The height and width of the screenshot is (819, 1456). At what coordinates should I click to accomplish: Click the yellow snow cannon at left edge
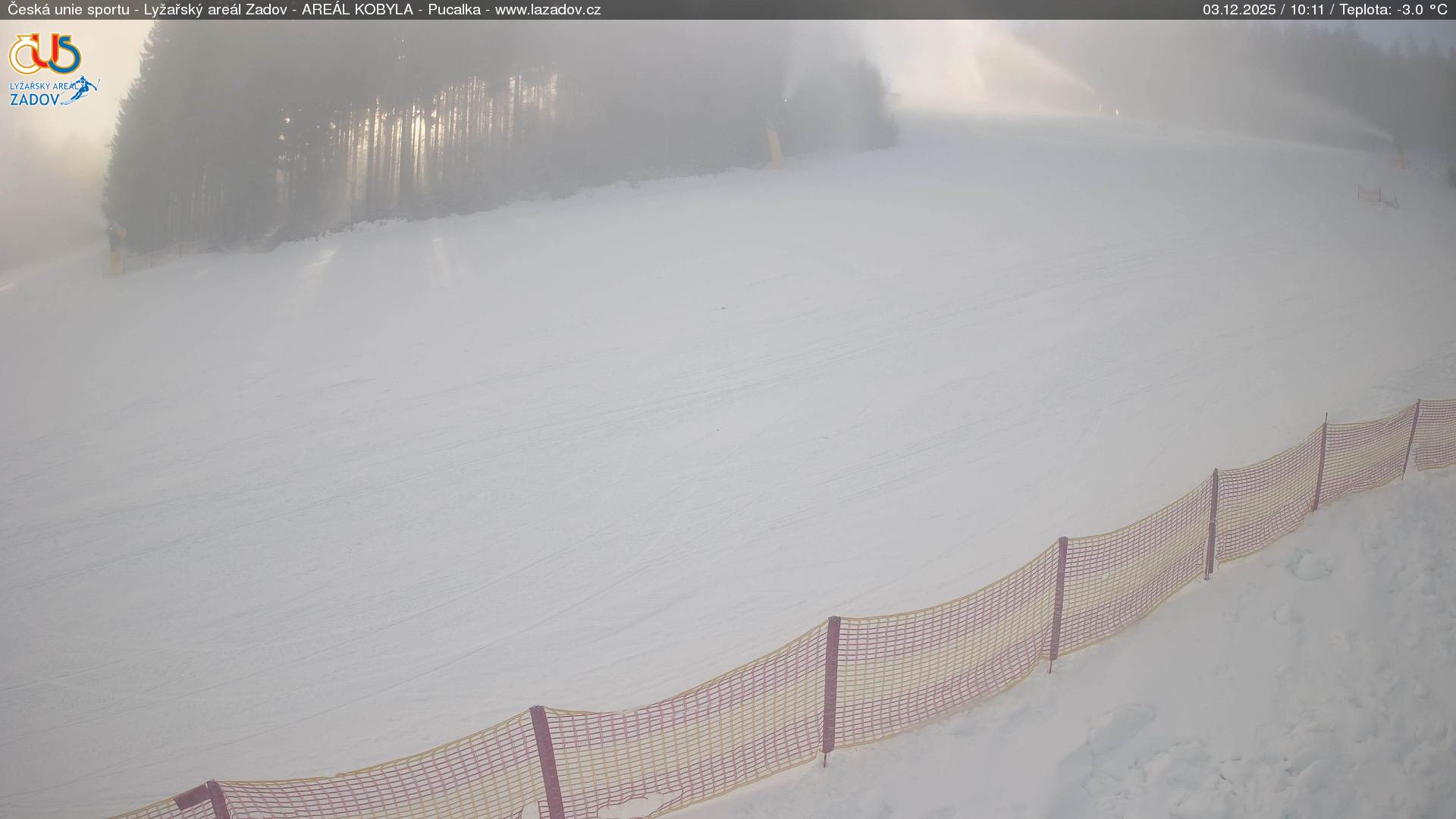click(x=115, y=249)
